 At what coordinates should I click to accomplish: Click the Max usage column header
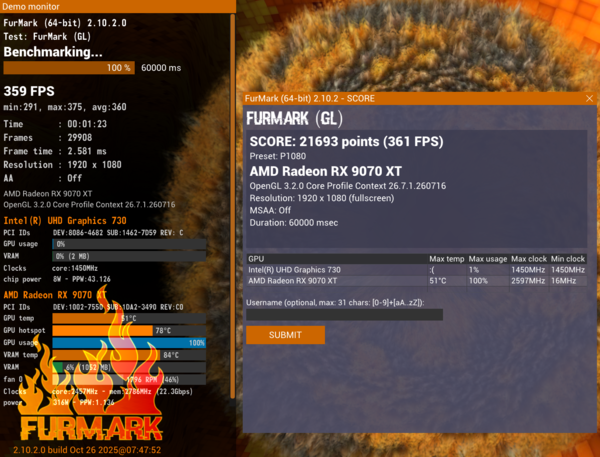pos(488,259)
